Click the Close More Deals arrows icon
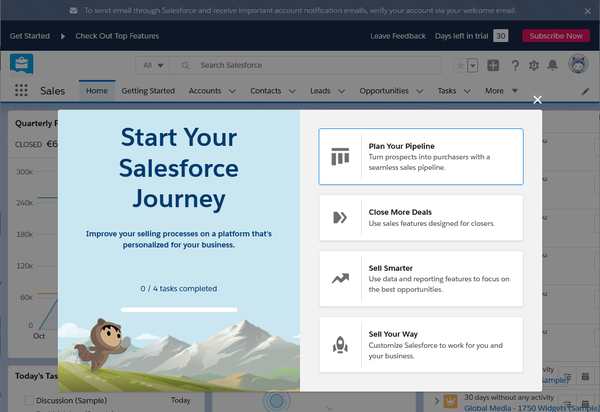This screenshot has width=600, height=412. (x=340, y=217)
